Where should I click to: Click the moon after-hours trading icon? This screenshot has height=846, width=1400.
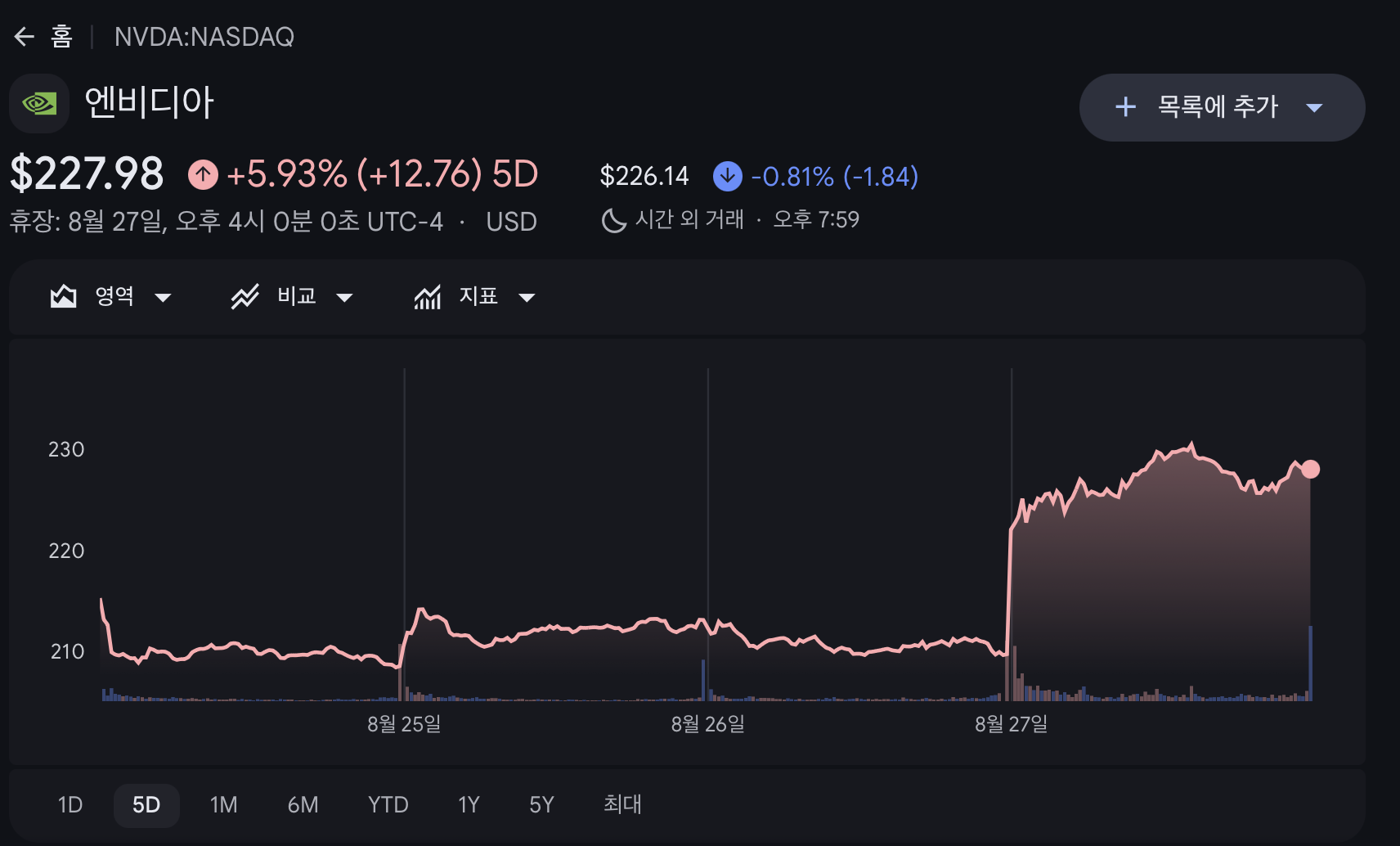(x=613, y=220)
